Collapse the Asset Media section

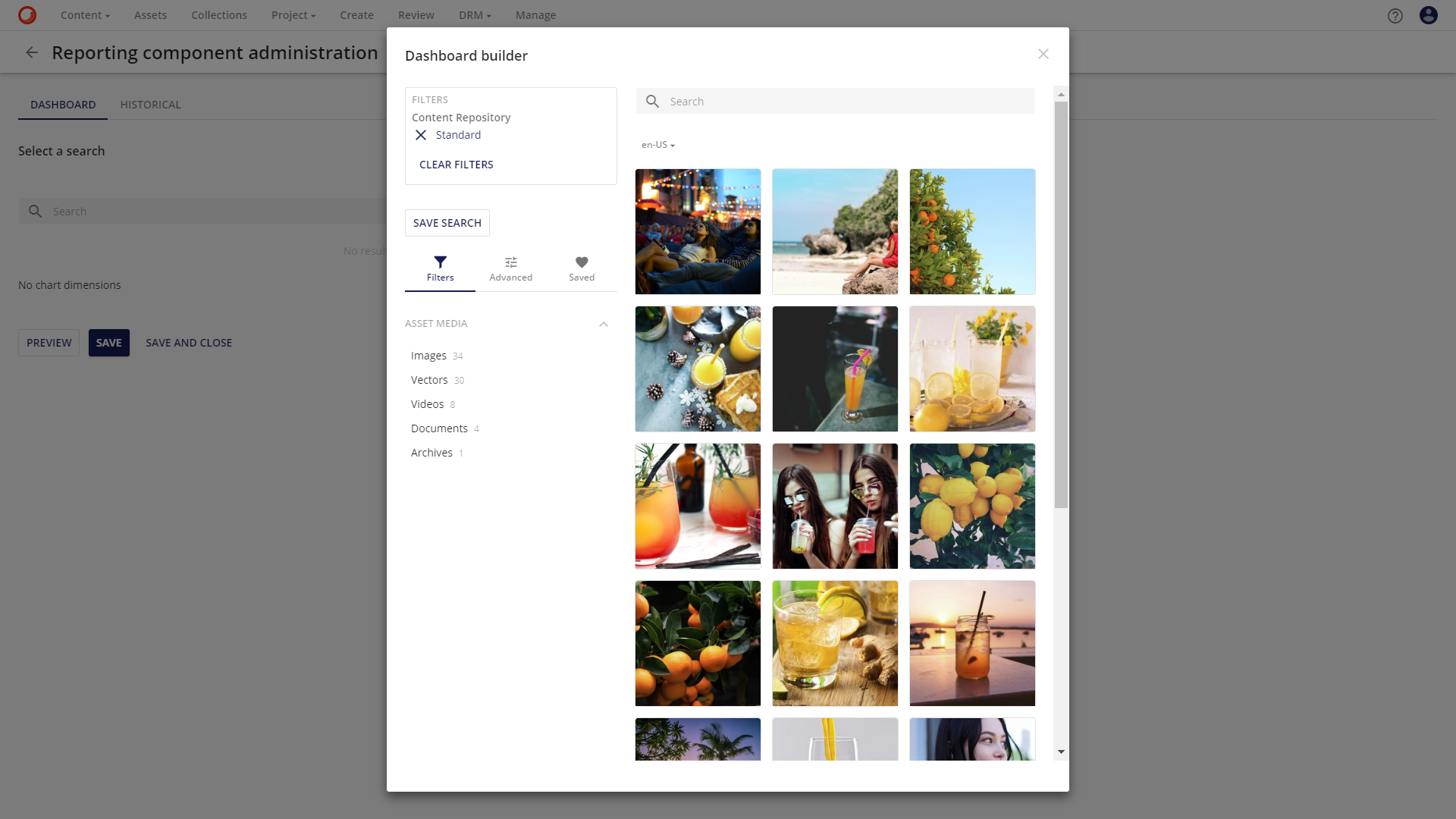[603, 324]
